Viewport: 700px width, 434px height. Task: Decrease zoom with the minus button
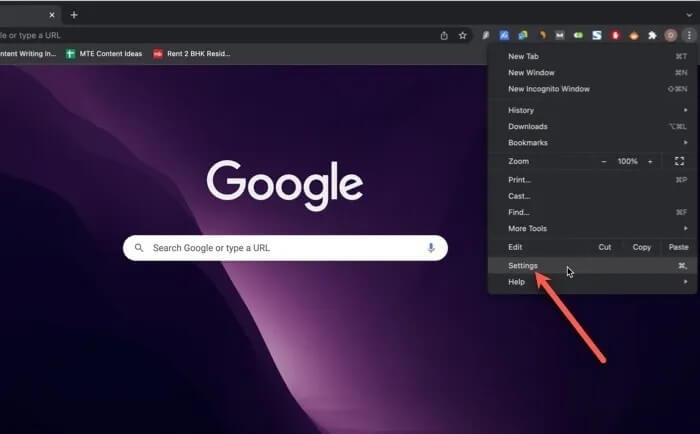click(x=604, y=162)
